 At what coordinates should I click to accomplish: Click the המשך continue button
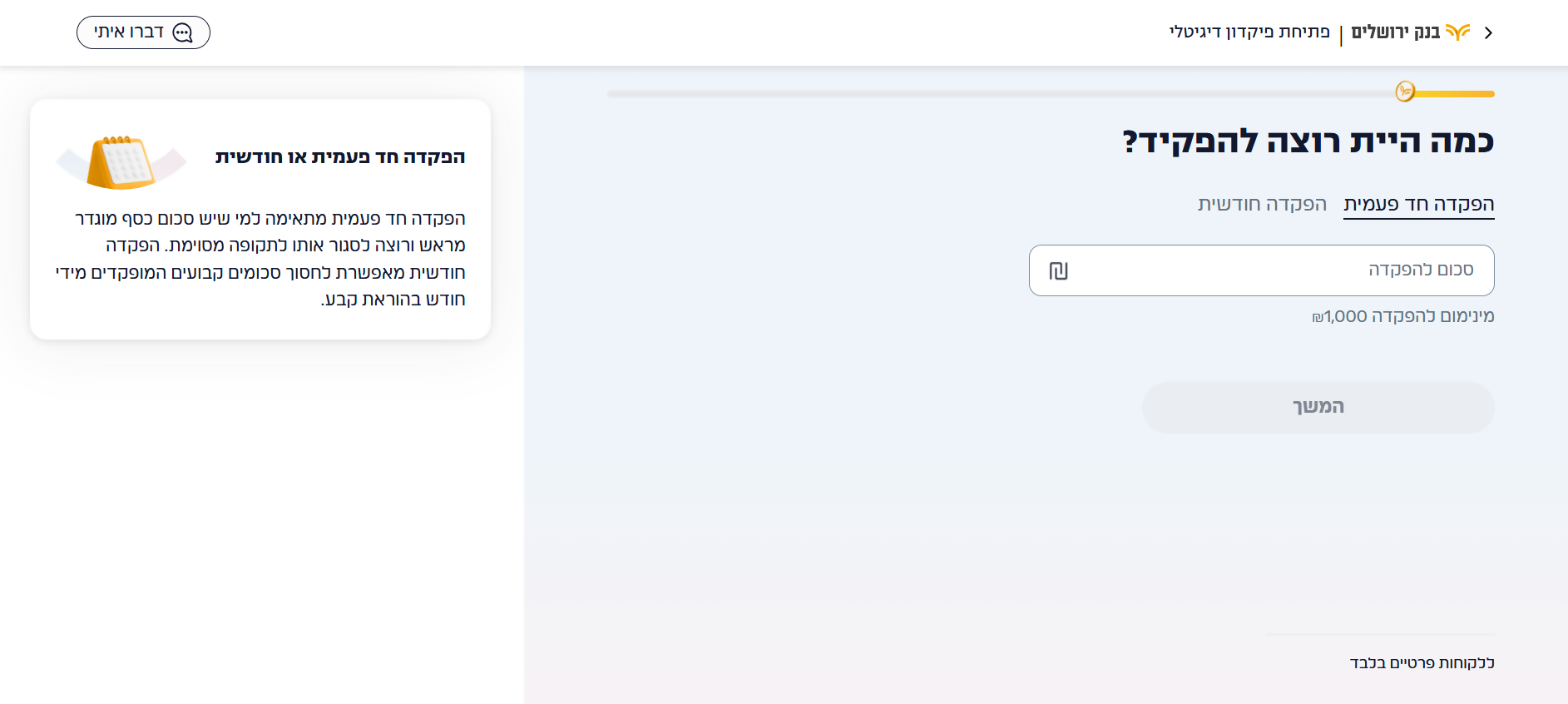pyautogui.click(x=1318, y=407)
